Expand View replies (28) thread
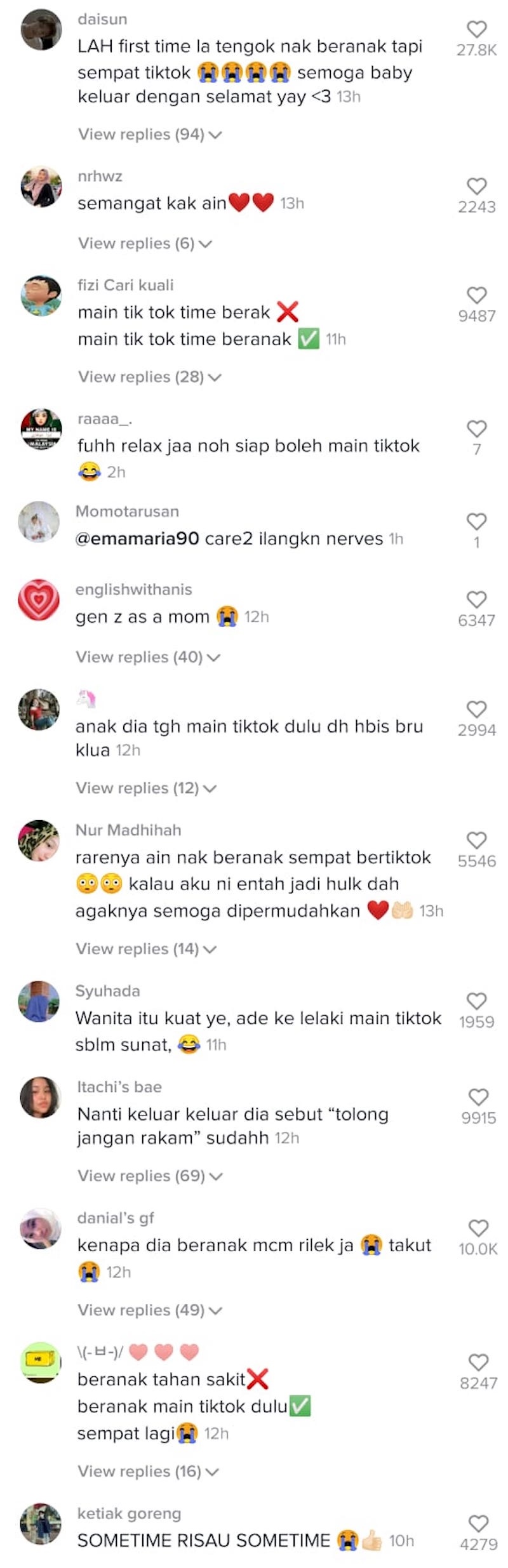The image size is (508, 1568). point(150,377)
